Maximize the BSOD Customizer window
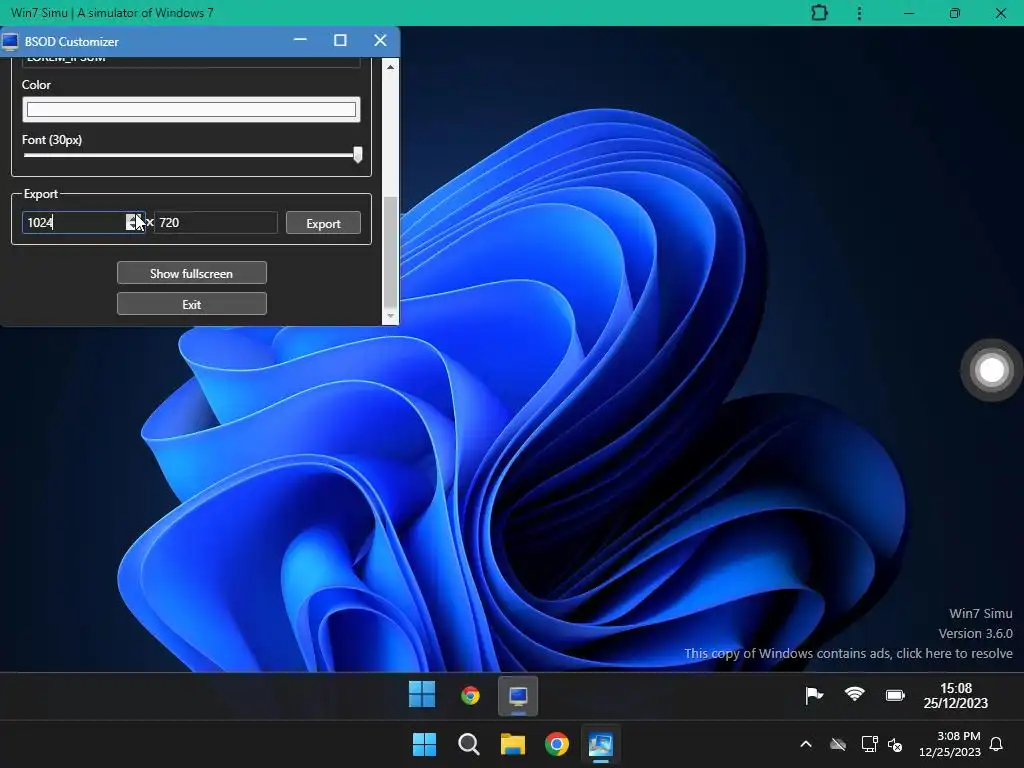 coord(340,40)
